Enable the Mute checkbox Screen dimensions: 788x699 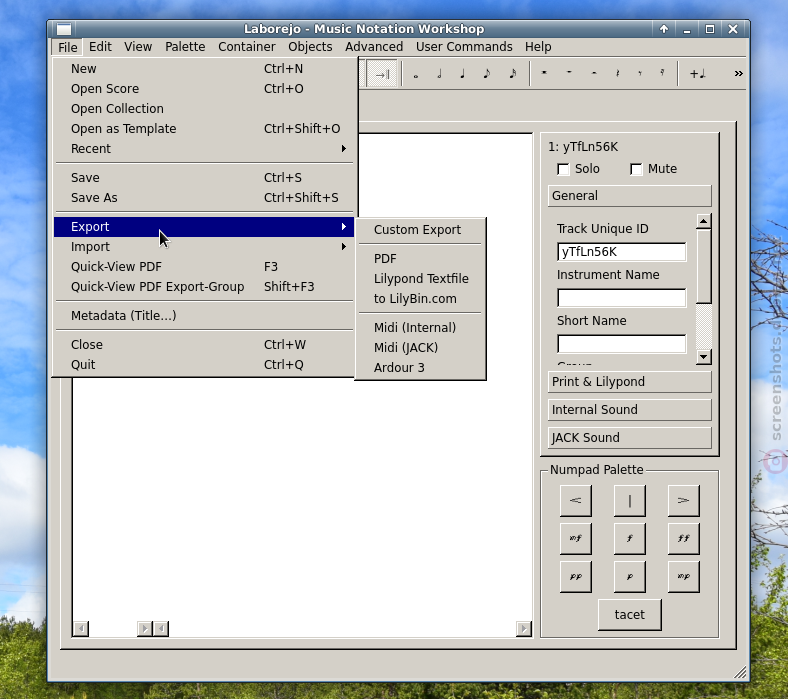point(636,169)
